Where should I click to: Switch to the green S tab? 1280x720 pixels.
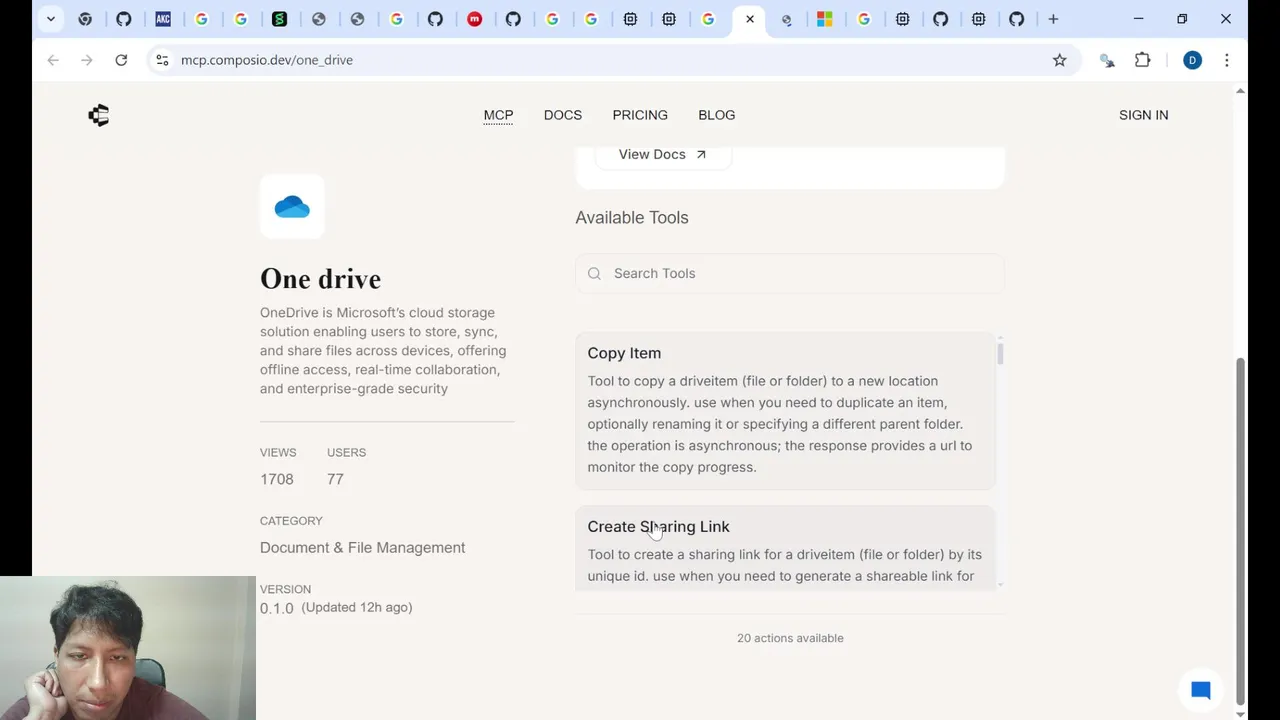tap(279, 19)
